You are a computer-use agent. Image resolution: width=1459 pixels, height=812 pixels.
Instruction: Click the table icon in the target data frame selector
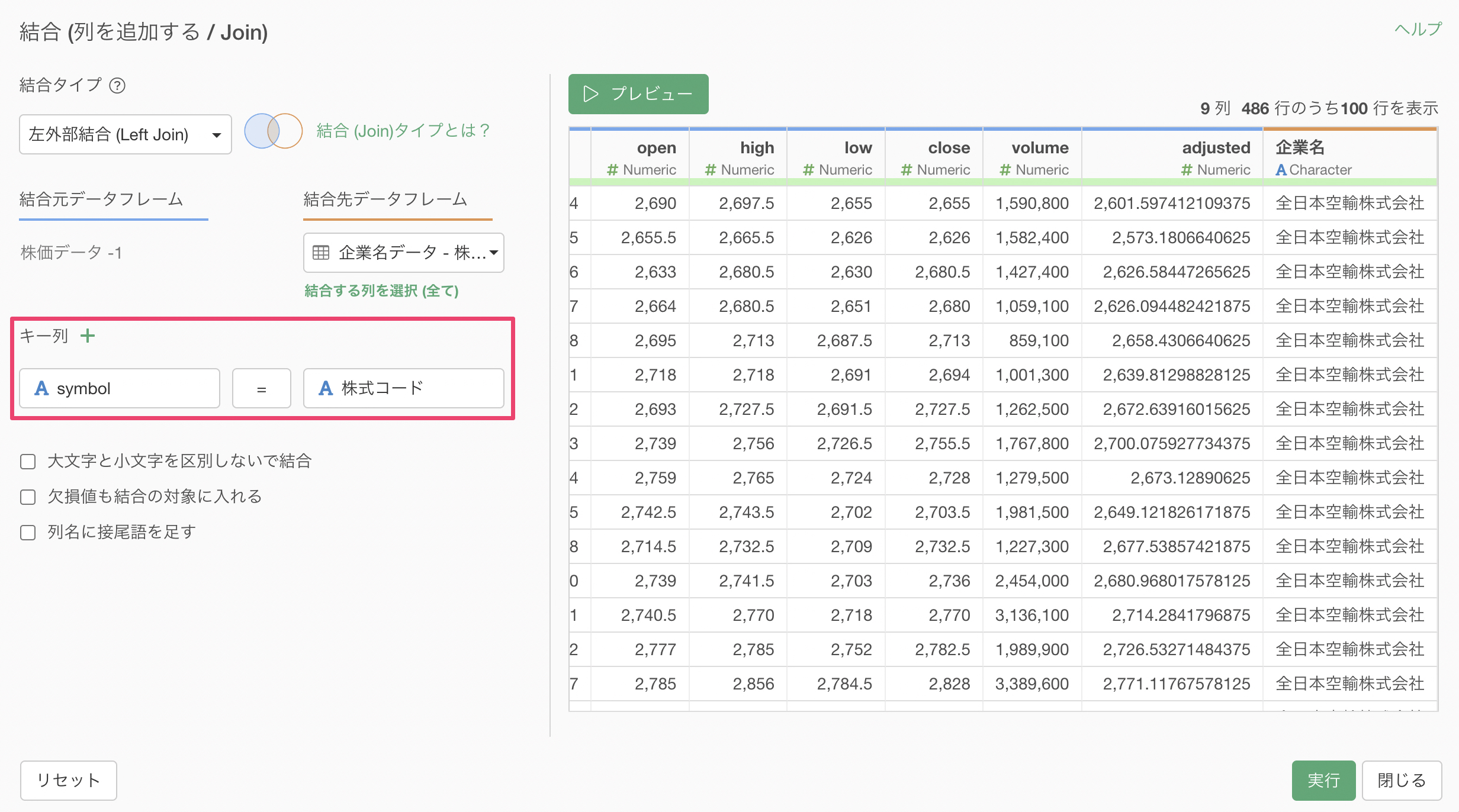pos(320,253)
